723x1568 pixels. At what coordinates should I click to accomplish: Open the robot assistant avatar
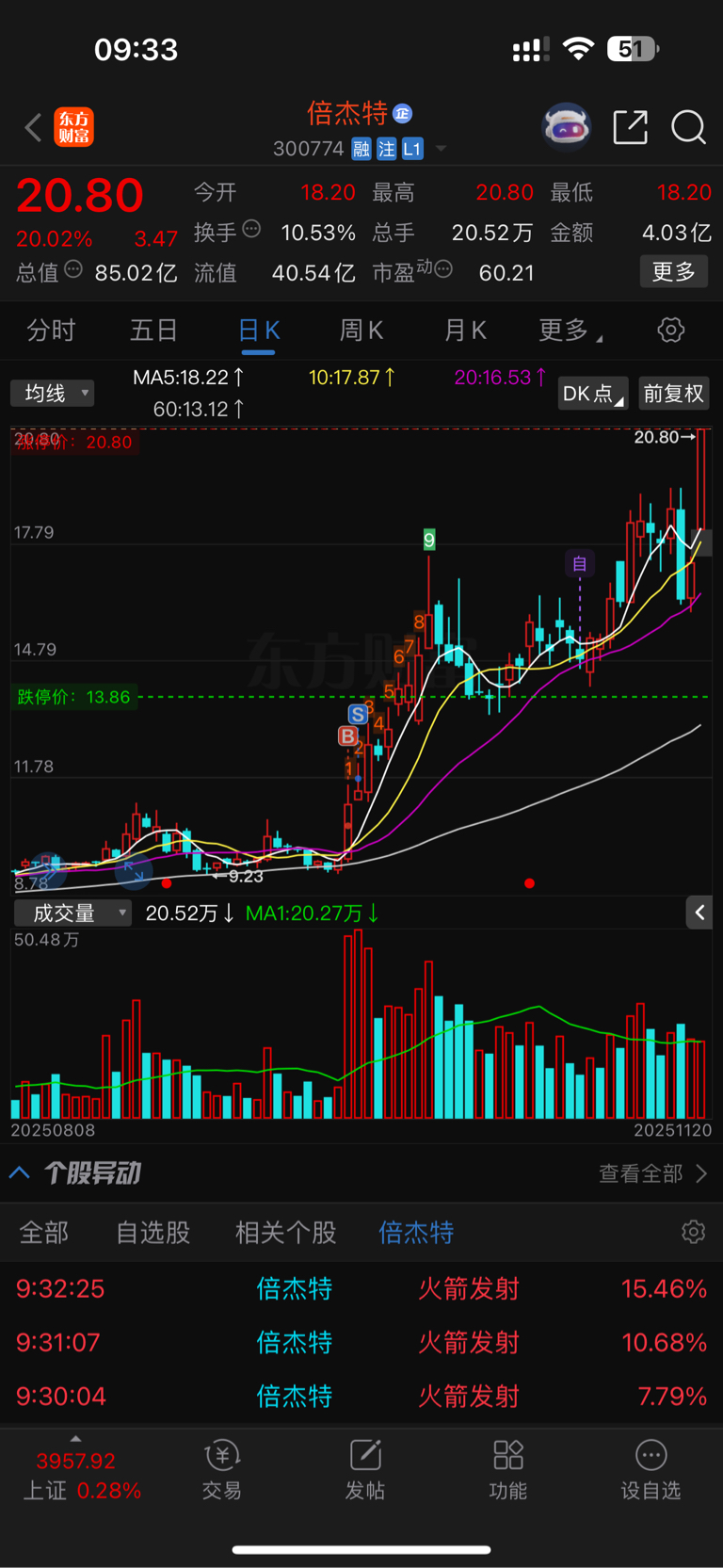pos(567,126)
